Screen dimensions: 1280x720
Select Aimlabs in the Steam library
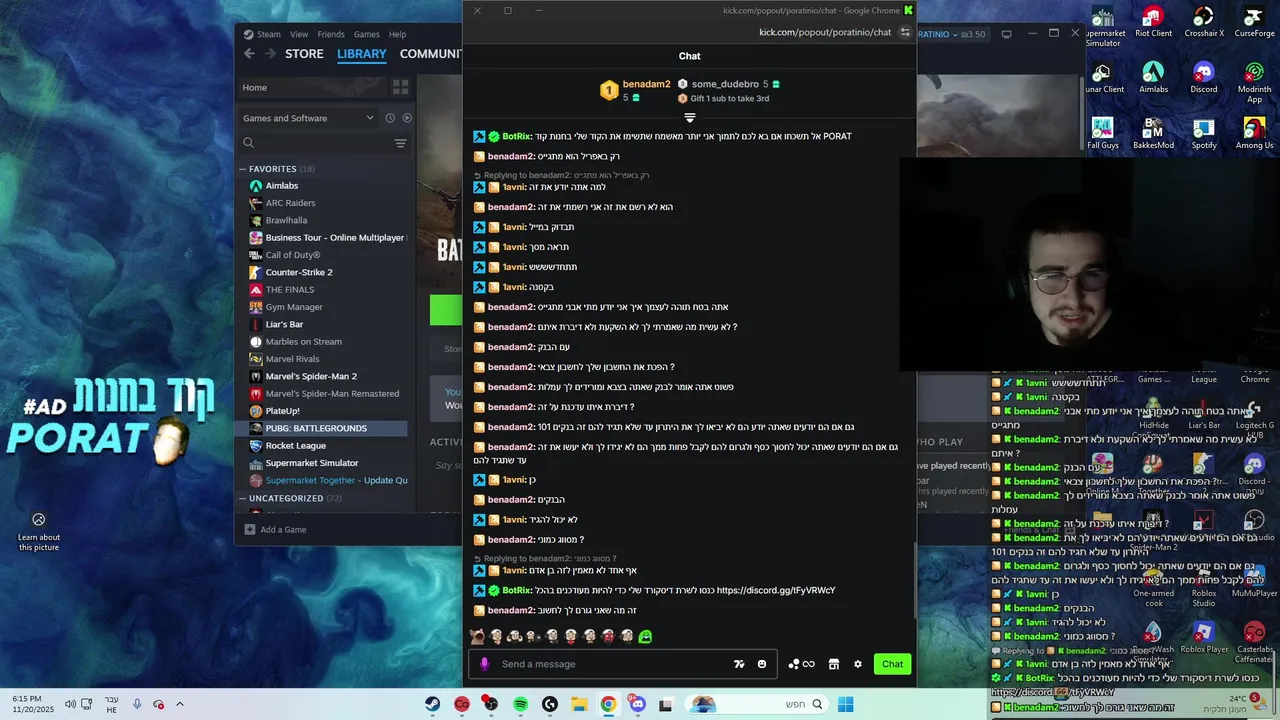pos(281,186)
